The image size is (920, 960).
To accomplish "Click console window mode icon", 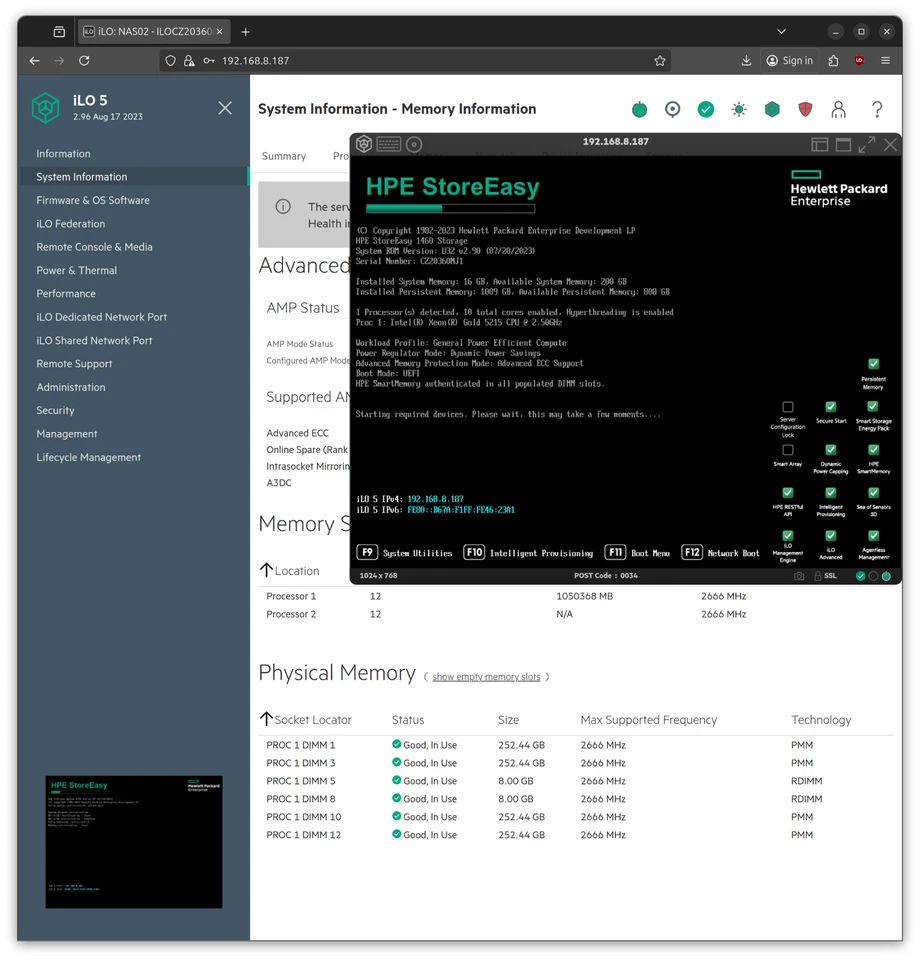I will tap(843, 144).
